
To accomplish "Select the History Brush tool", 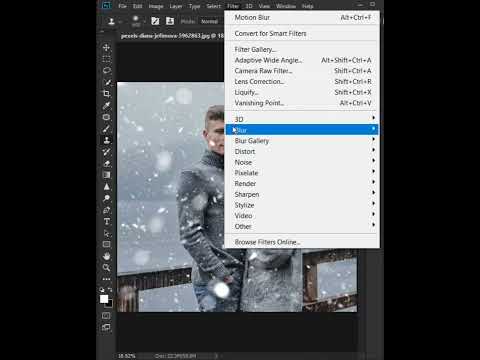I will pos(106,152).
